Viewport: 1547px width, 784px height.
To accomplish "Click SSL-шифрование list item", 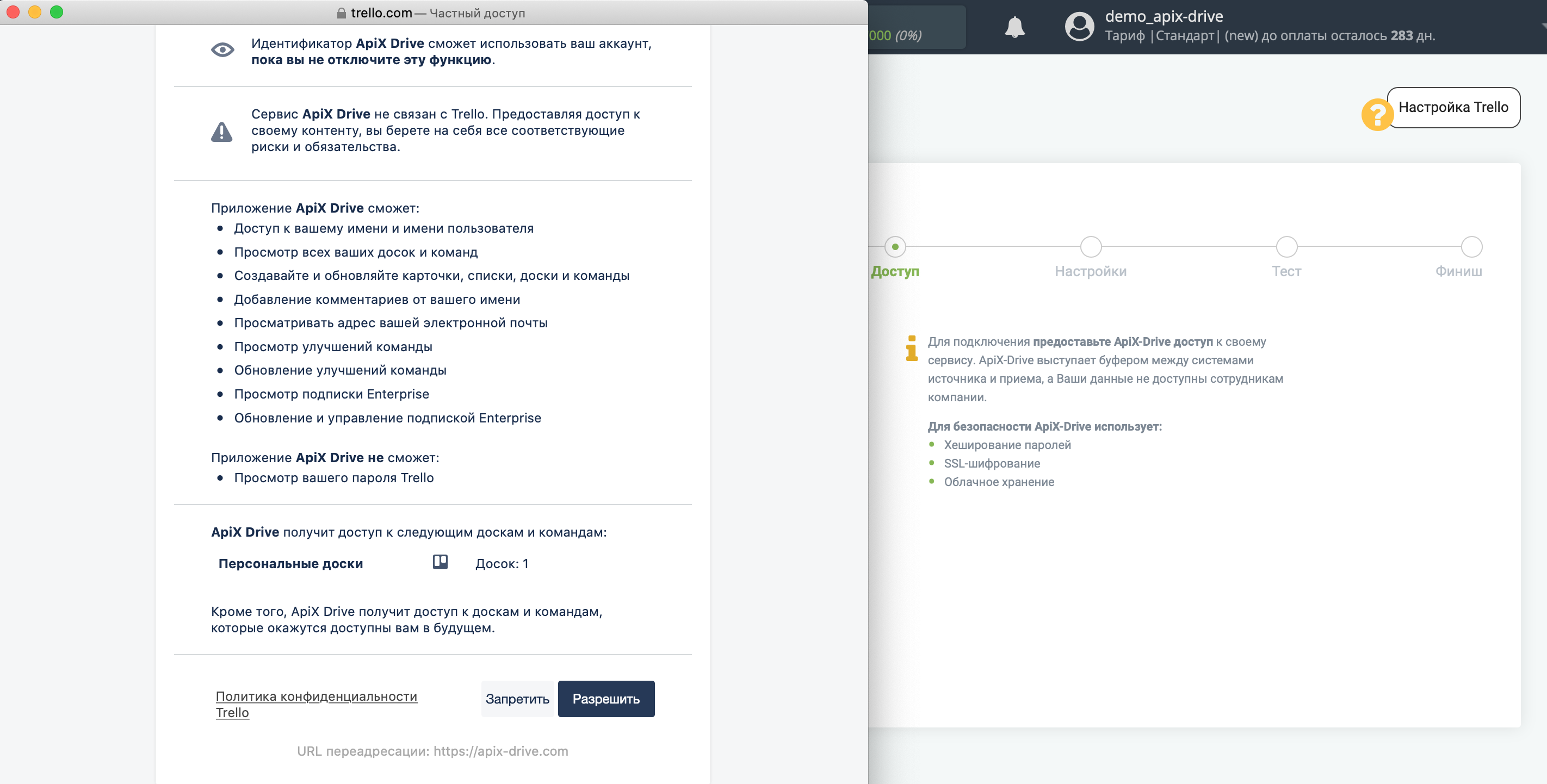I will (x=992, y=463).
